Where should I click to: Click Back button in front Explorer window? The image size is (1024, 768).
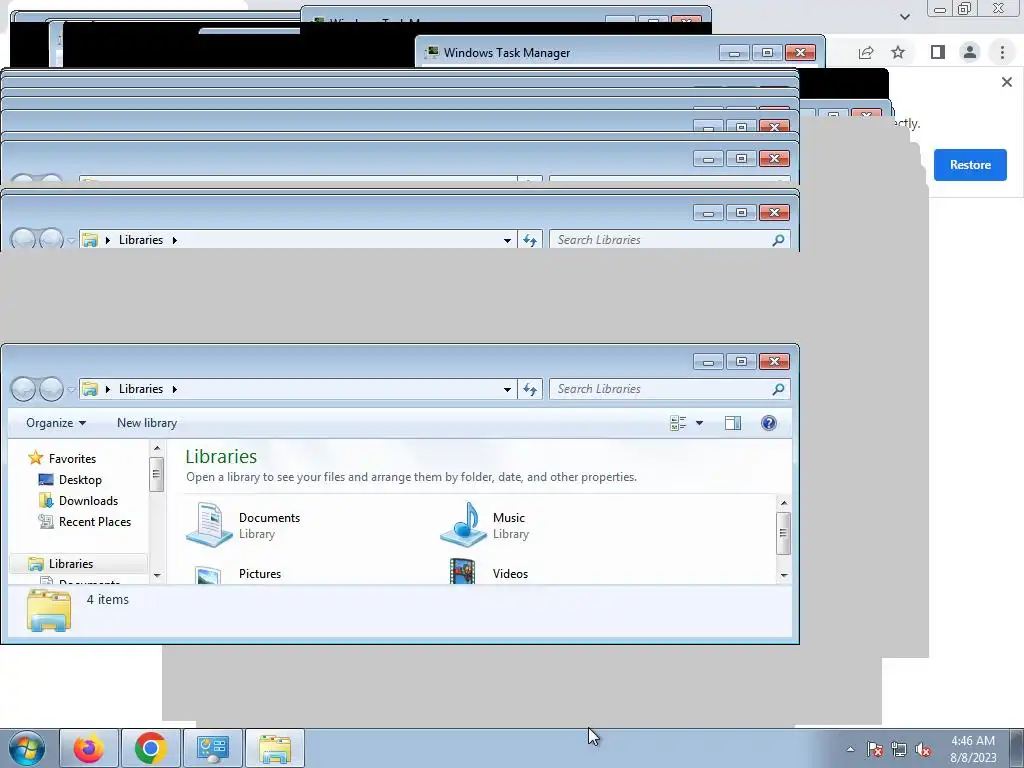coord(24,389)
